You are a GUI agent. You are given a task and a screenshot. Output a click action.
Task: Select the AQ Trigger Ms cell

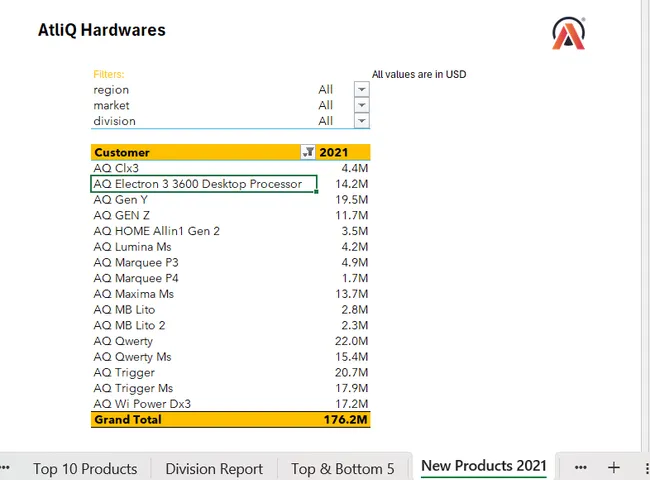coord(204,389)
